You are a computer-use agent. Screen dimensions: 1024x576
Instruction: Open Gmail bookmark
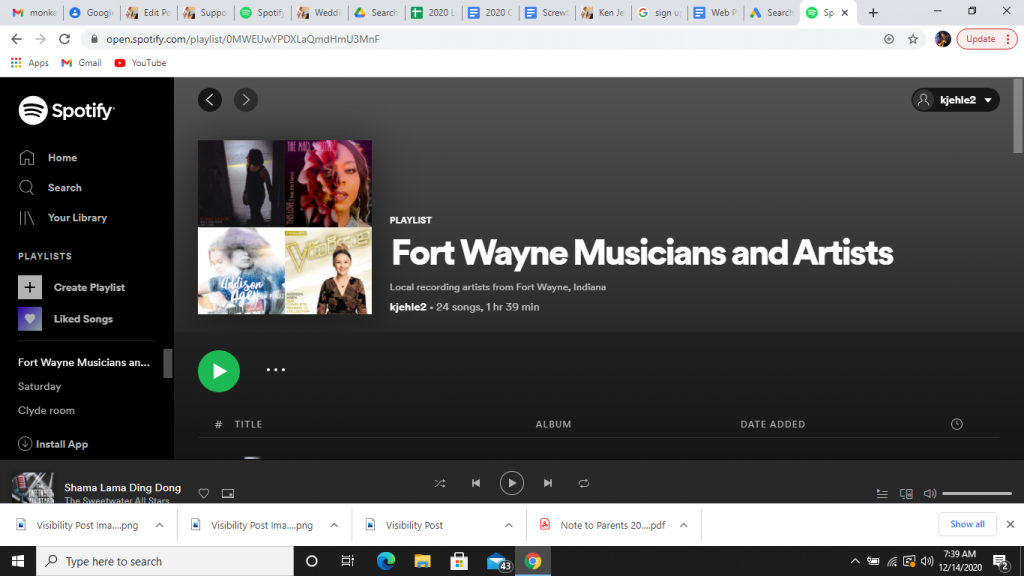pyautogui.click(x=82, y=63)
